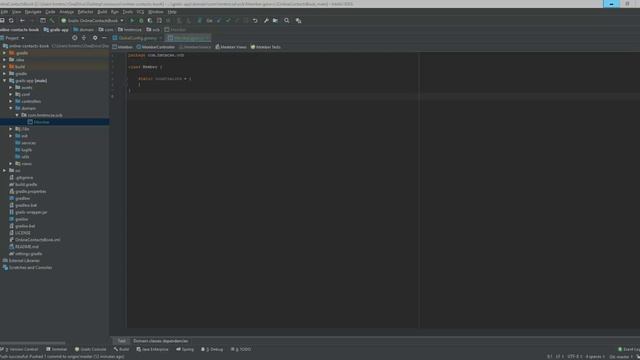
Task: Open the TODO tool window
Action: pyautogui.click(x=241, y=349)
